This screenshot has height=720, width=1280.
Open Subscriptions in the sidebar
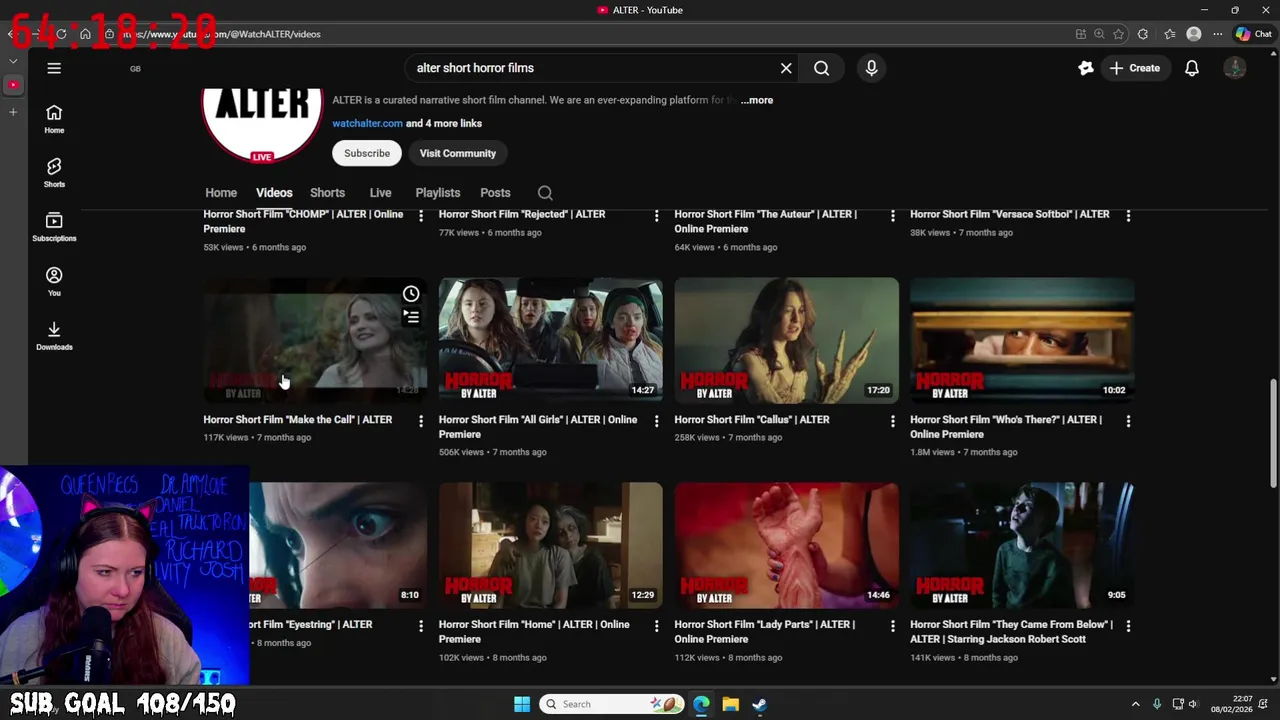point(54,227)
